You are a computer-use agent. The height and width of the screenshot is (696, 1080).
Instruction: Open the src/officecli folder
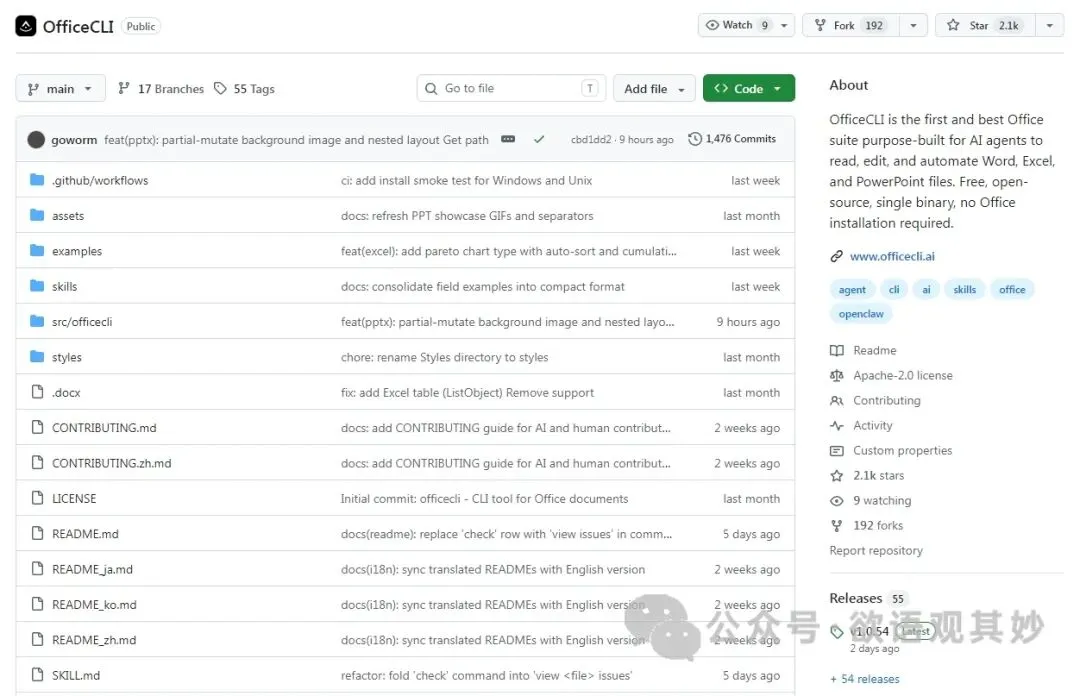coord(82,322)
